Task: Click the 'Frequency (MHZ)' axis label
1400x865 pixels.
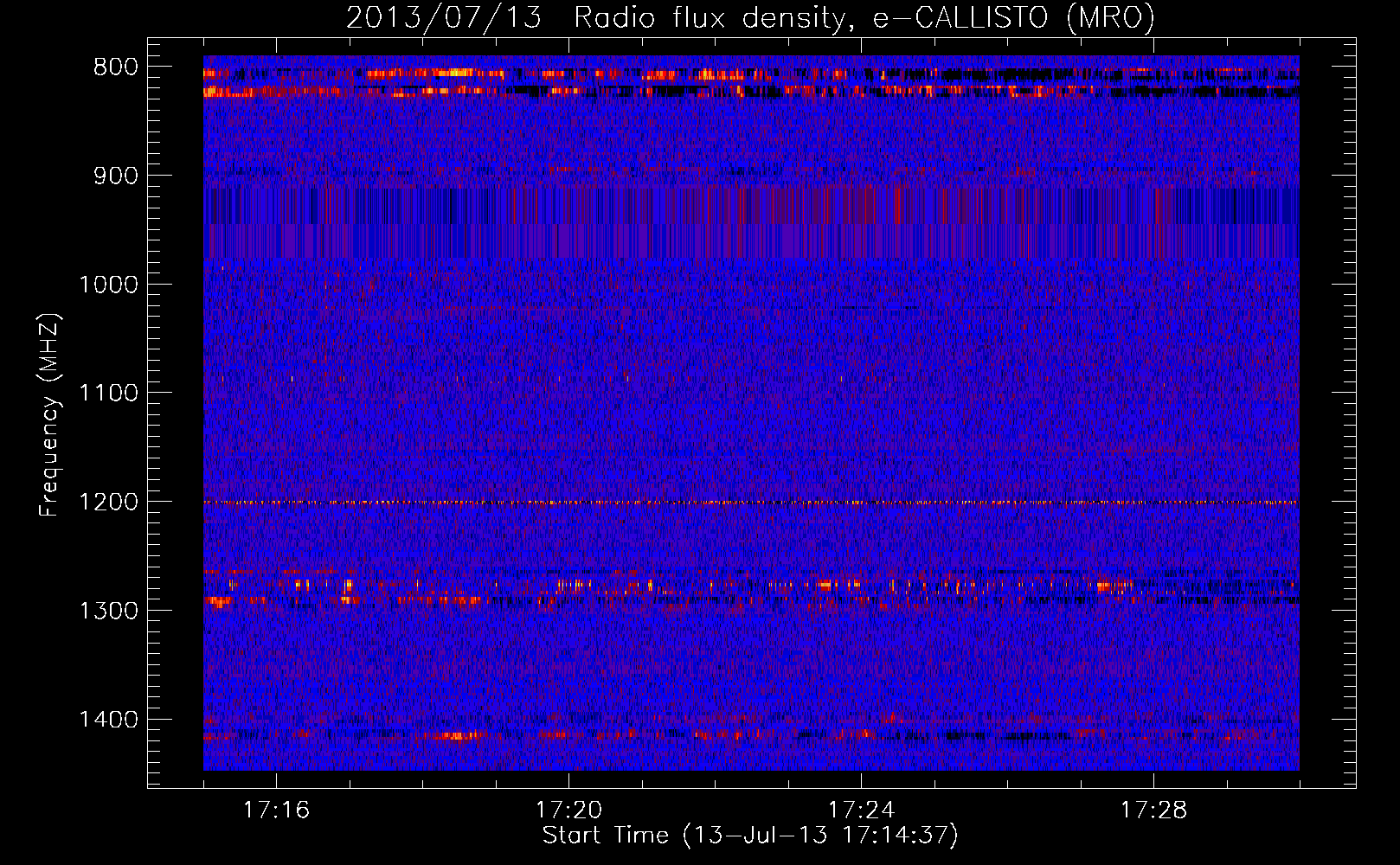Action: pos(49,415)
